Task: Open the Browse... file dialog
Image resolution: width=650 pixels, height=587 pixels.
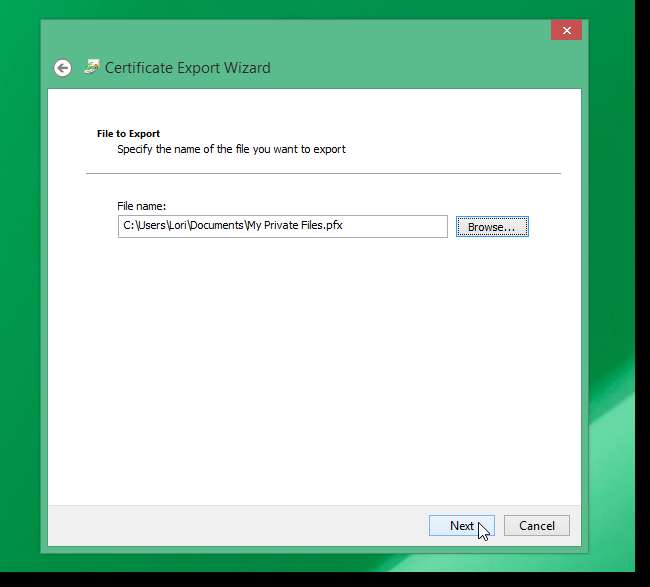Action: 492,227
